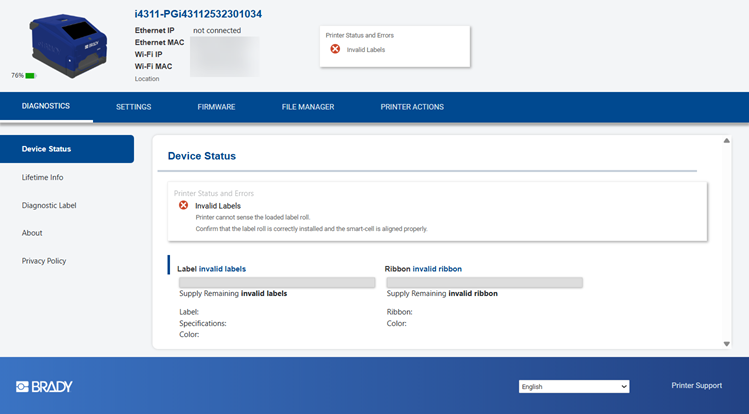
Task: Click the Brady logo in footer
Action: pos(44,386)
